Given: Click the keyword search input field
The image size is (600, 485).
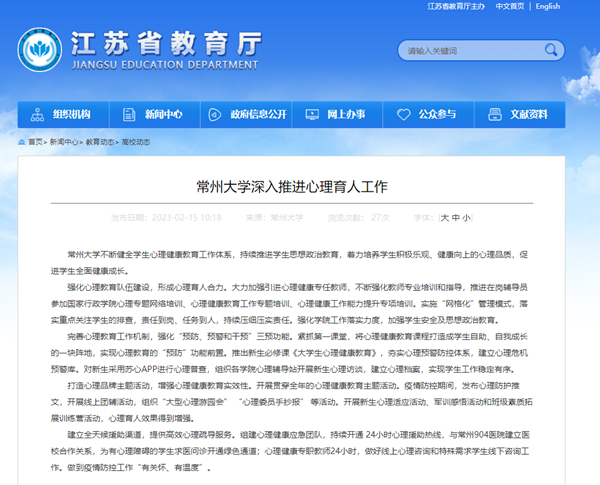Looking at the screenshot, I should (456, 50).
